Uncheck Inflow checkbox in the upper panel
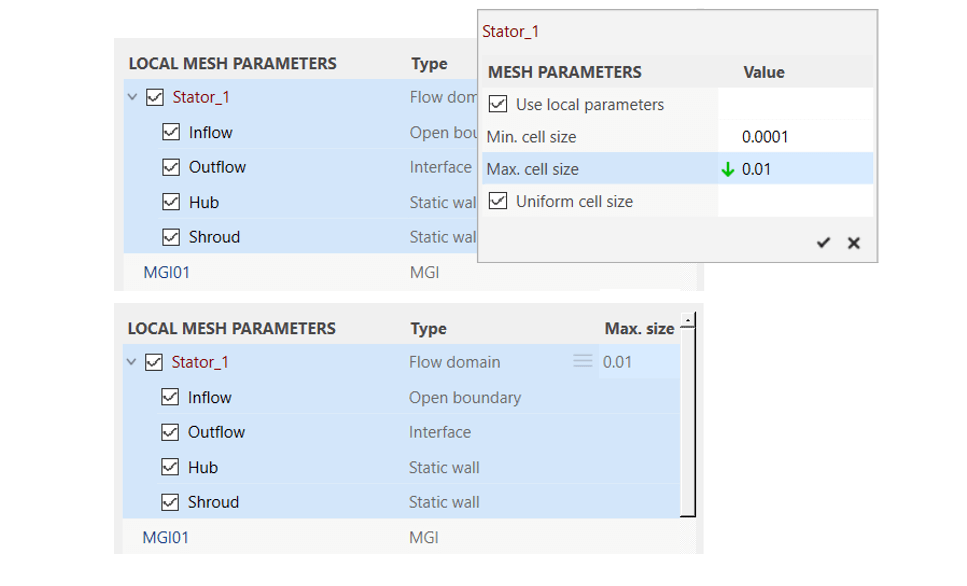 [171, 132]
